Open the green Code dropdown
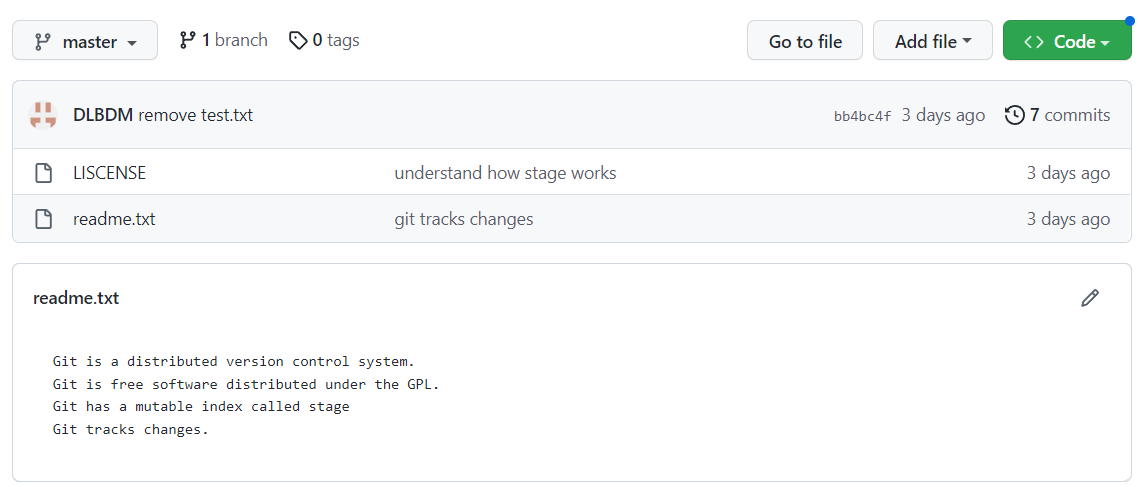 (x=1067, y=41)
